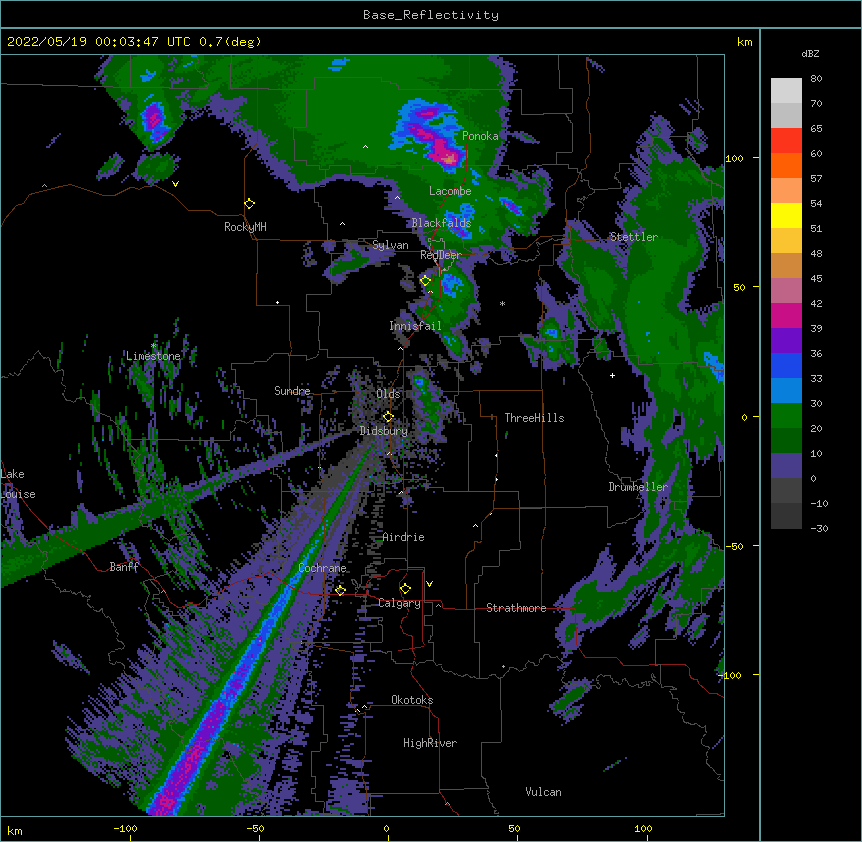862x842 pixels.
Task: Click the Sylvan label
Action: point(390,245)
